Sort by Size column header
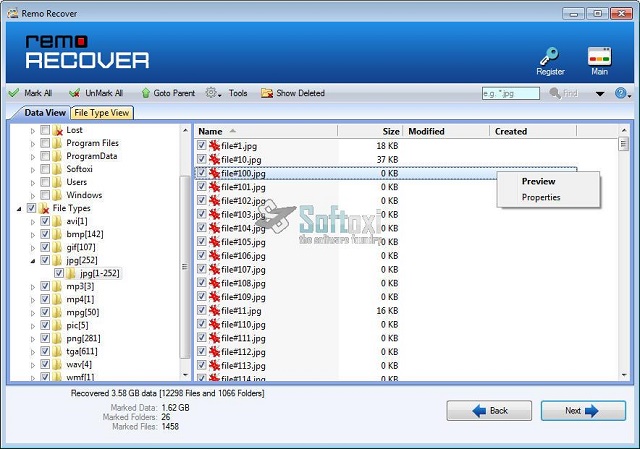Screen dimensions: 640x449 [370, 131]
